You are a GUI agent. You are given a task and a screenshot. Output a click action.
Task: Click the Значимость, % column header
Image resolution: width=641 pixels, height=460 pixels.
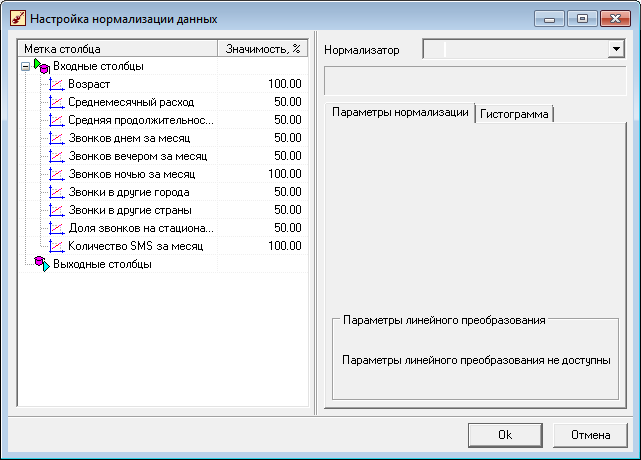click(x=263, y=49)
